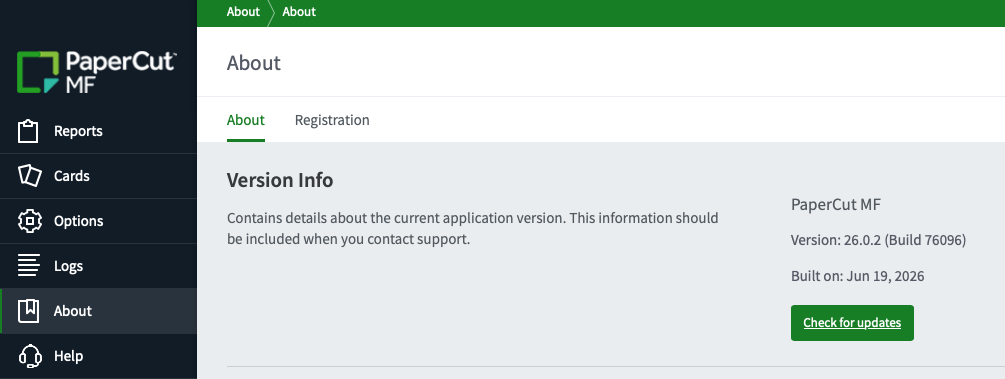Viewport: 1005px width, 379px height.
Task: Click first About breadcrumb link
Action: click(243, 12)
